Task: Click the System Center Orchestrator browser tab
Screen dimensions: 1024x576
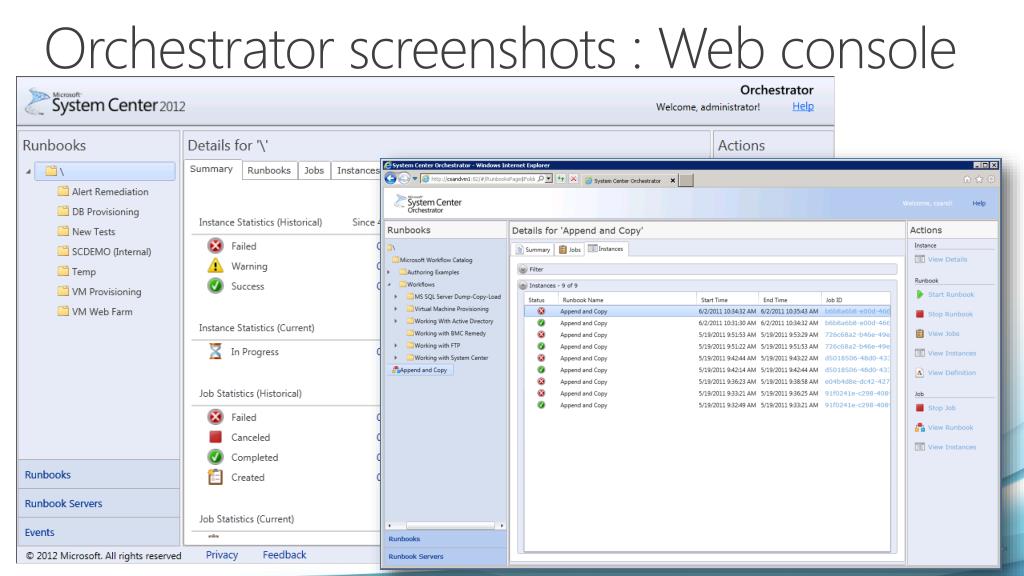Action: pos(628,180)
